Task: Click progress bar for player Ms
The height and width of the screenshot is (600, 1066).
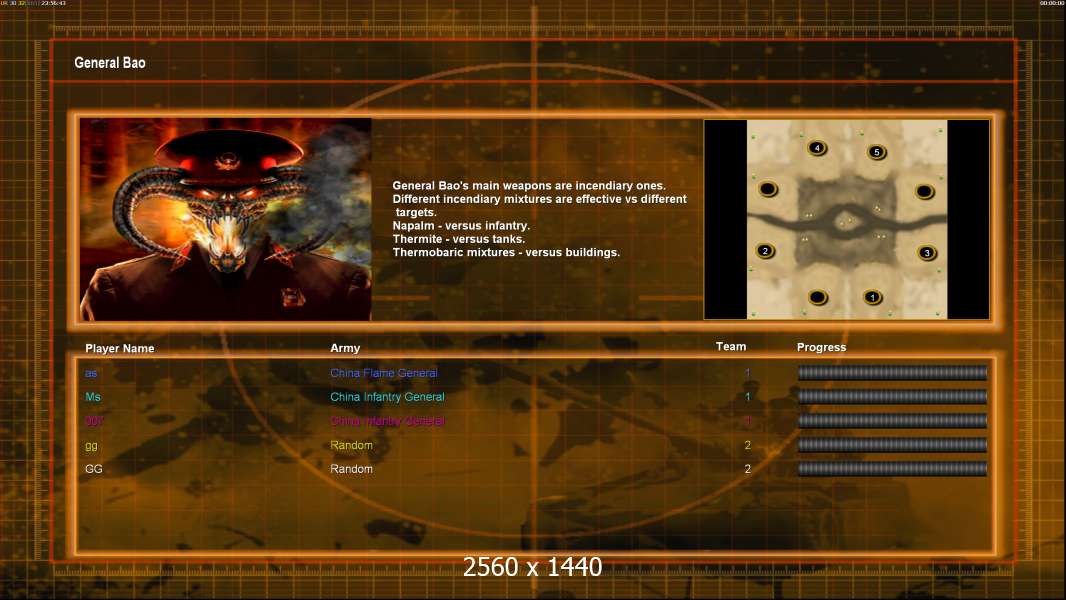Action: point(892,396)
